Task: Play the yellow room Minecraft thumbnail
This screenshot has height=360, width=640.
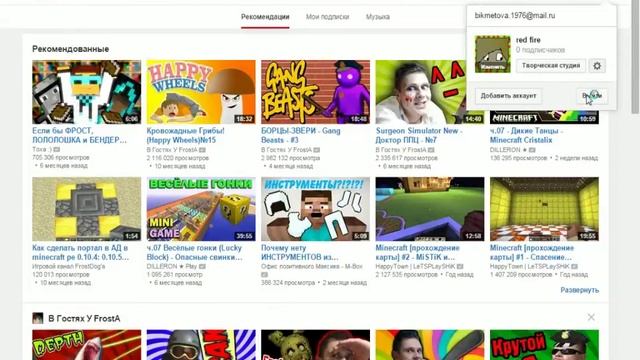Action: coord(544,209)
